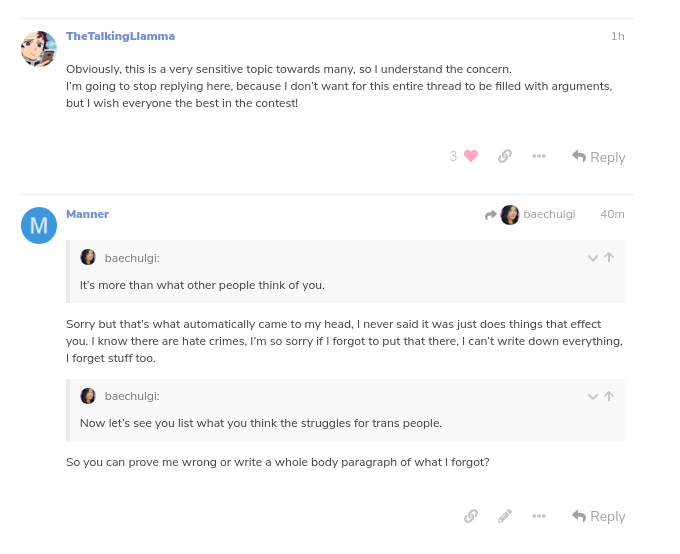
Task: Edit Manner's post with pencil icon
Action: tap(505, 516)
